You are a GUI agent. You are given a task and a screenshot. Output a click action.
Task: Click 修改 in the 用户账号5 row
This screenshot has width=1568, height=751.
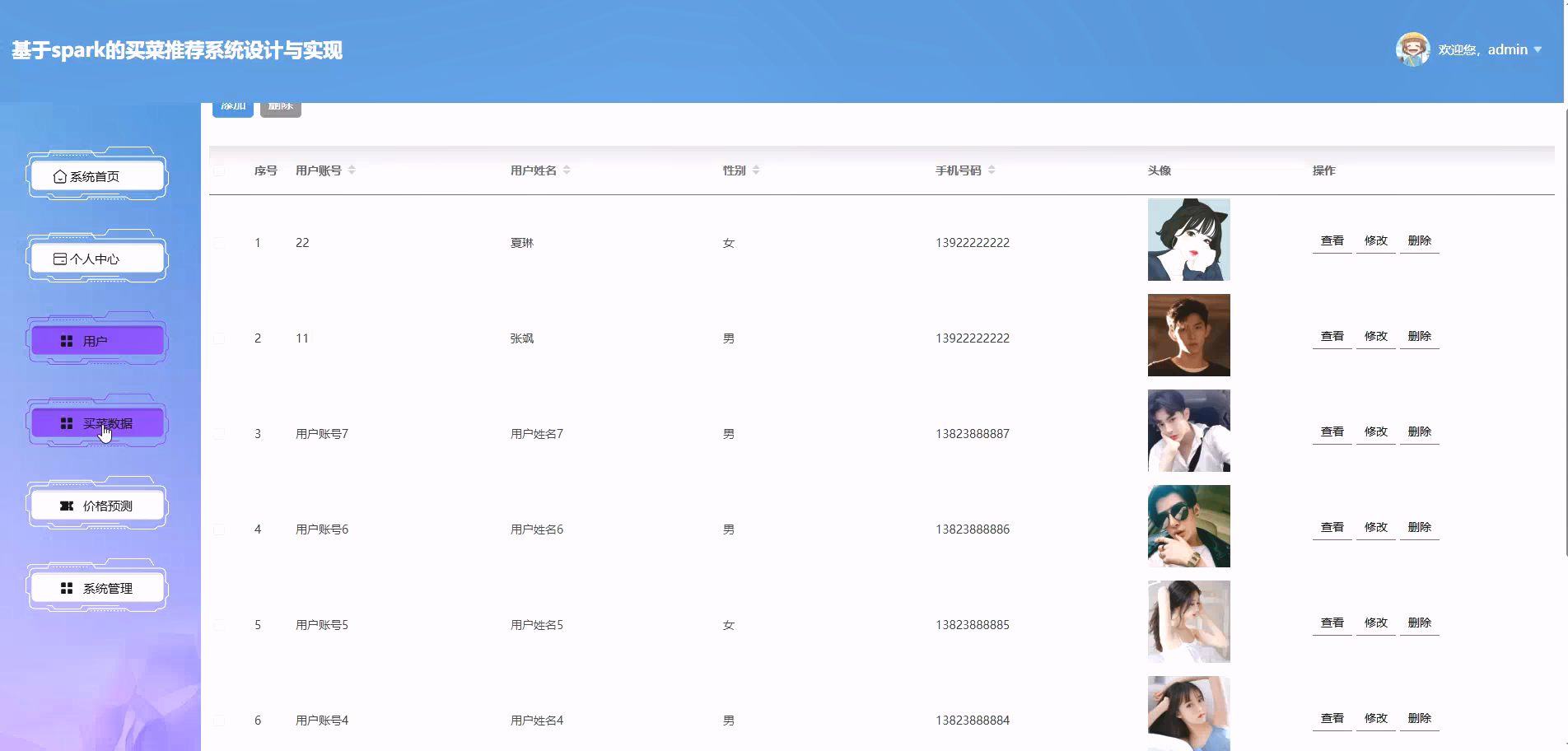pos(1375,623)
